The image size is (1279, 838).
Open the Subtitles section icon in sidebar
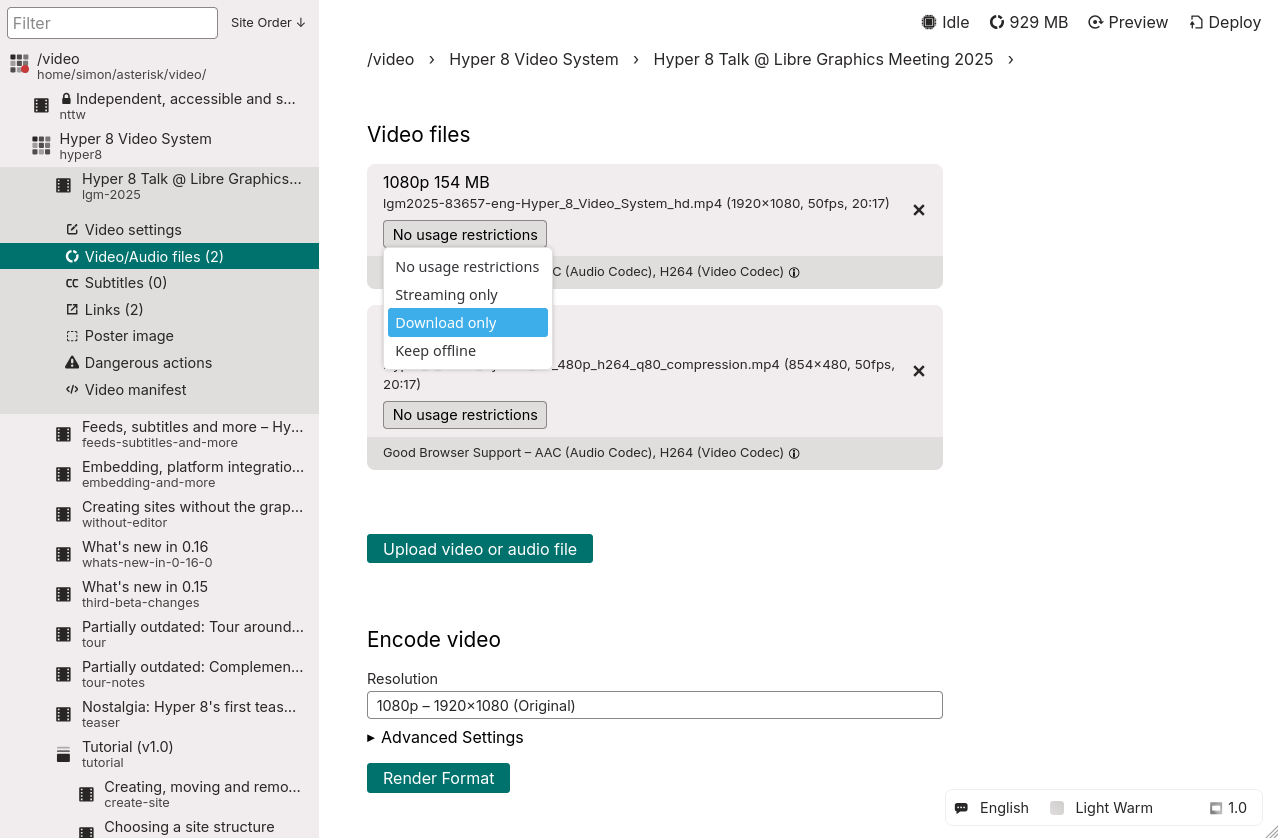tap(71, 283)
